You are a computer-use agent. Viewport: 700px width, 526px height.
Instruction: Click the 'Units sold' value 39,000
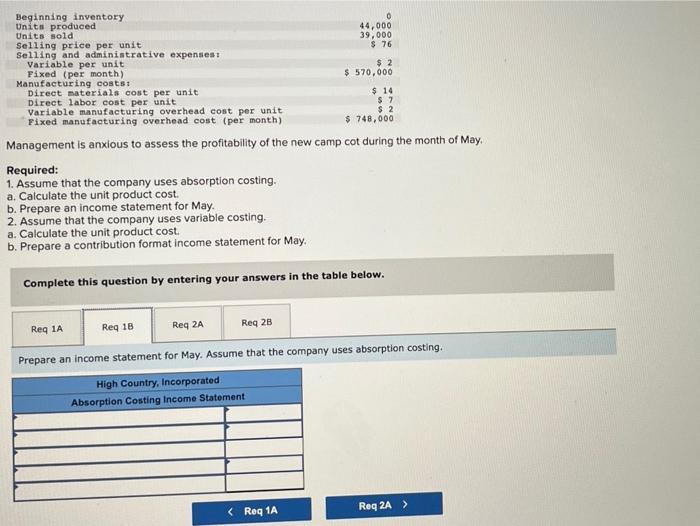[375, 35]
